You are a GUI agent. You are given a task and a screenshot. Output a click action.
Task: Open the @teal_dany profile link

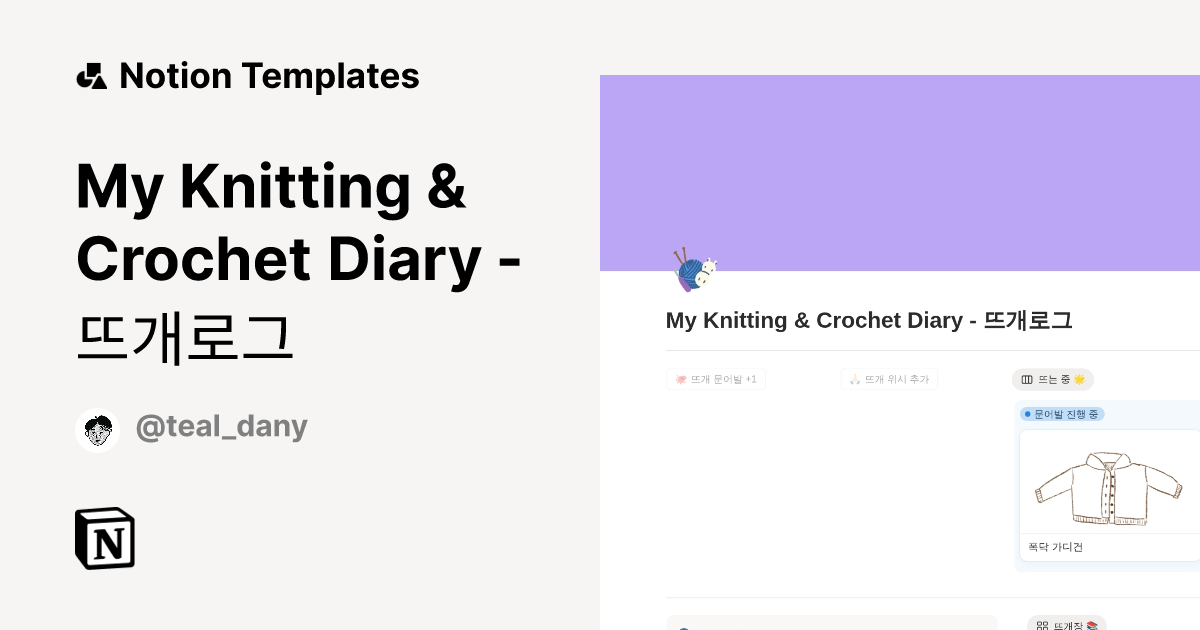click(221, 426)
